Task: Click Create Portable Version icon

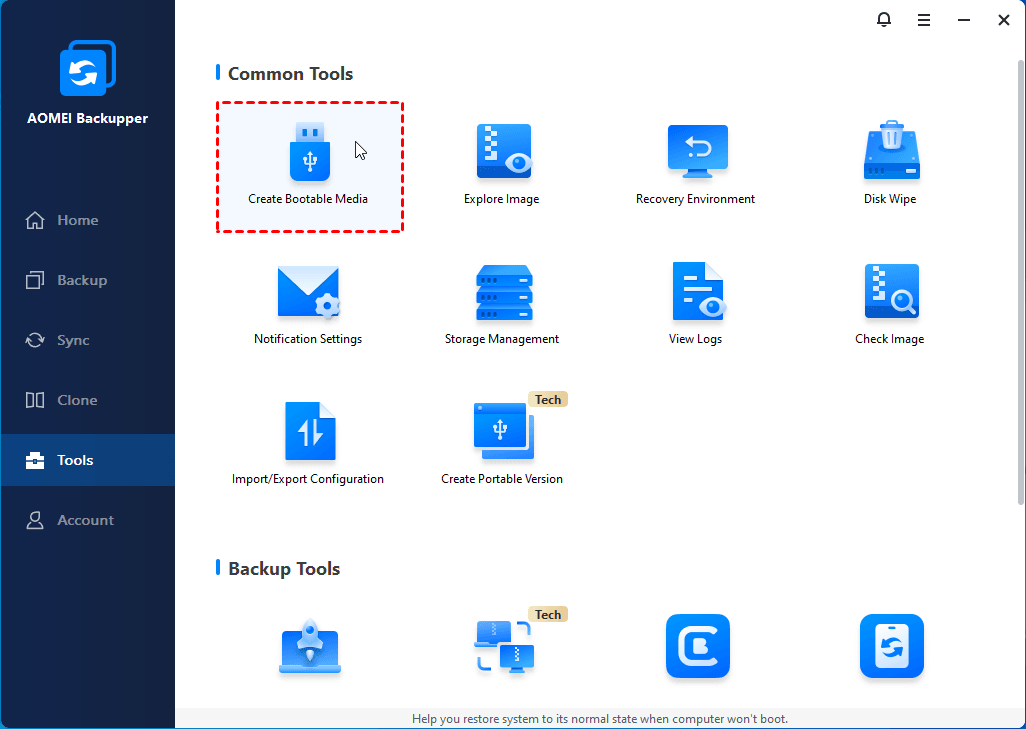Action: coord(502,432)
